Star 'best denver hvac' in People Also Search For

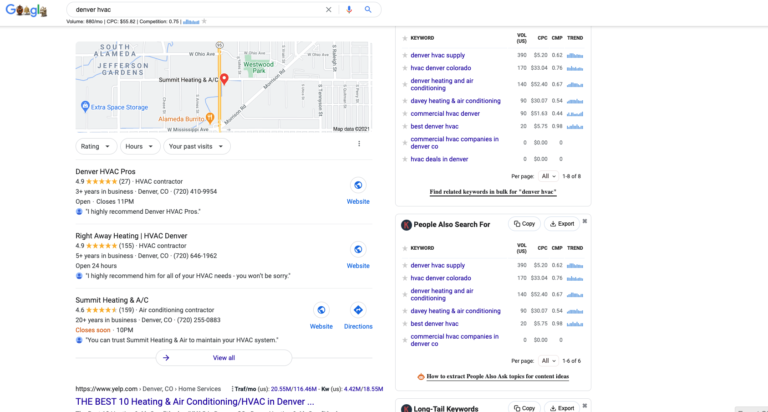coord(405,324)
